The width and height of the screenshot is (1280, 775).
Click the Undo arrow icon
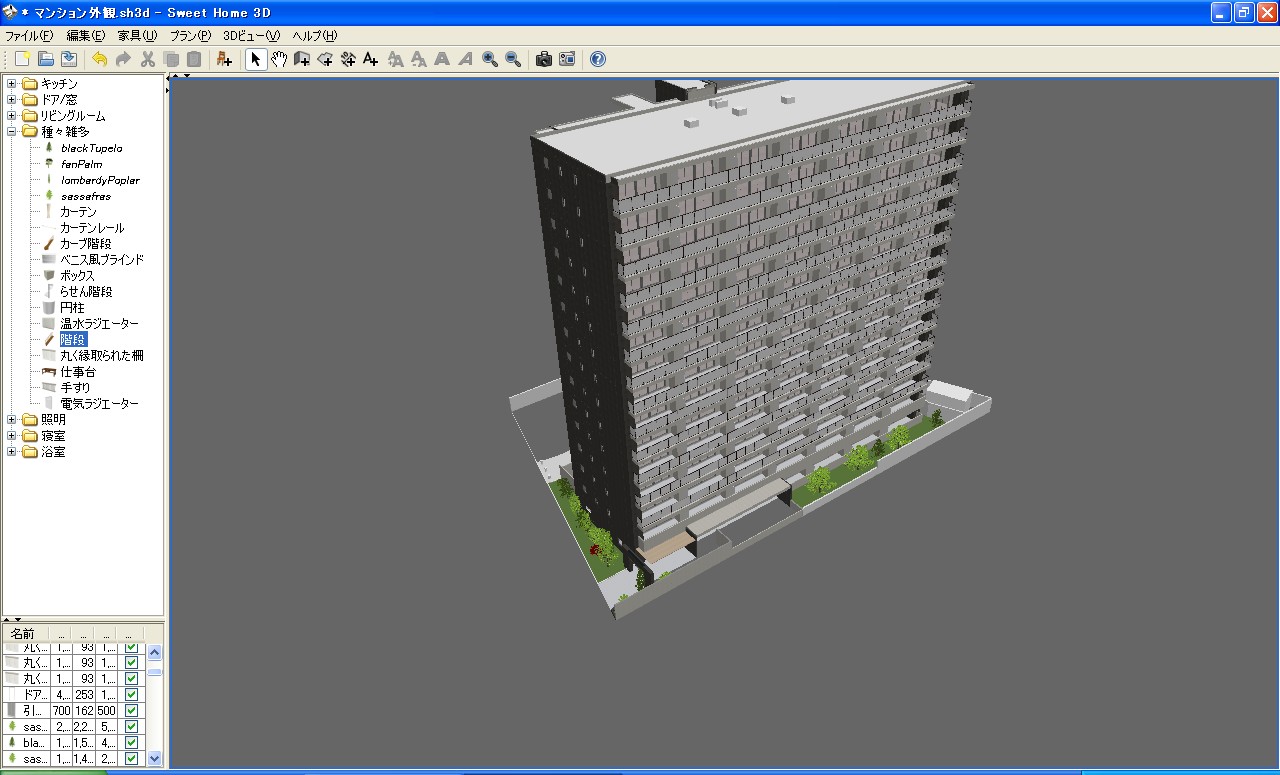99,60
